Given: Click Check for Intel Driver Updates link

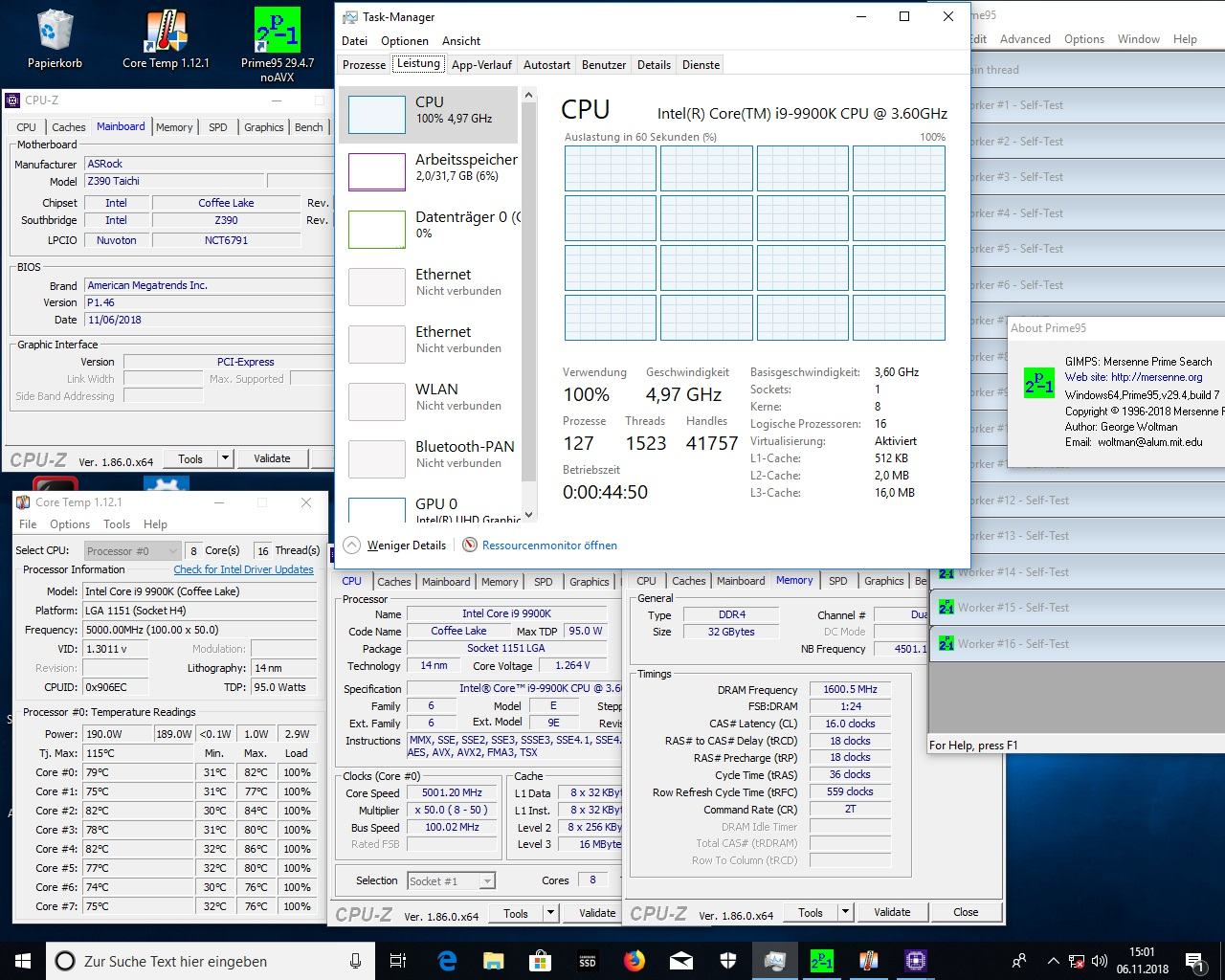Looking at the screenshot, I should pyautogui.click(x=243, y=569).
